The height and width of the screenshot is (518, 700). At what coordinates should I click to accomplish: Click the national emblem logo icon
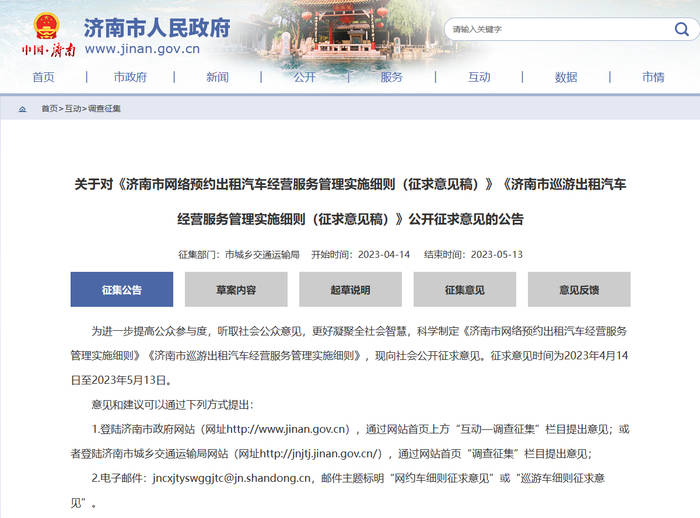46,26
